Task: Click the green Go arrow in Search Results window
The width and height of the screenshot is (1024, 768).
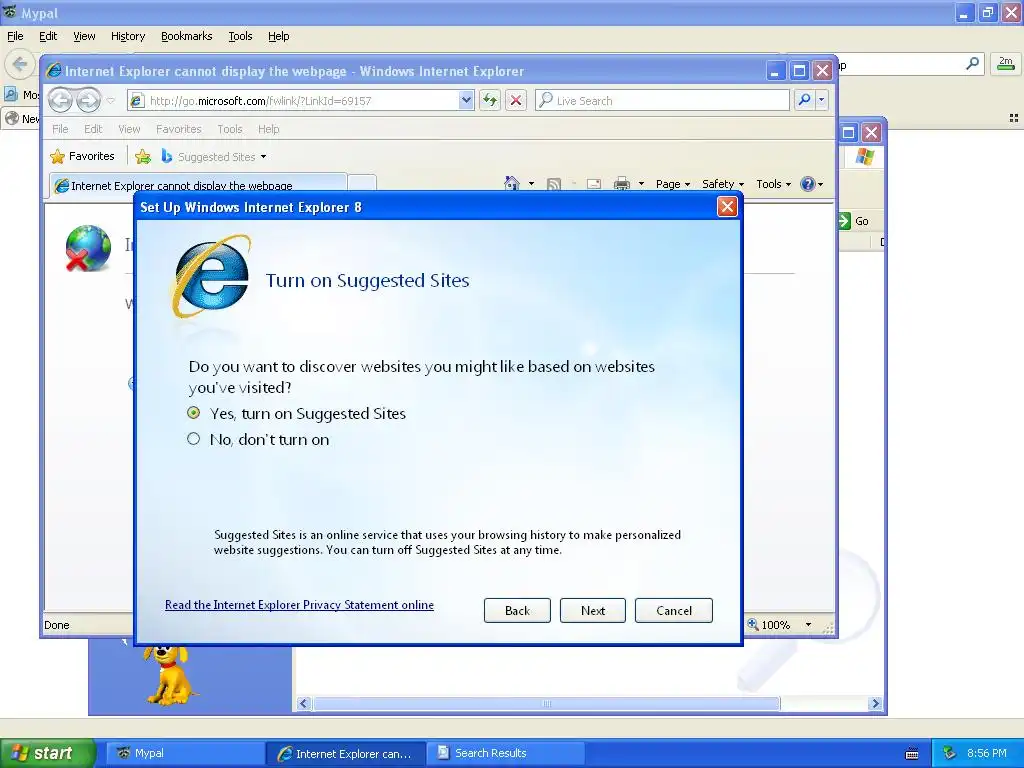Action: tap(844, 221)
